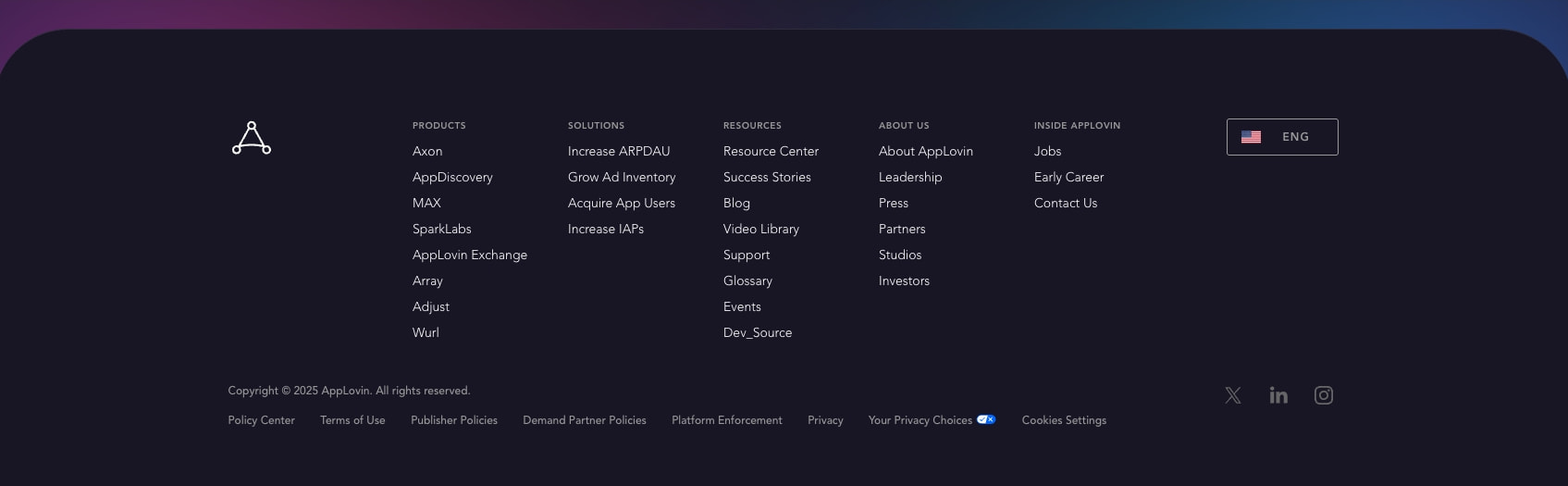Open the Video Library
The height and width of the screenshot is (486, 1568).
pyautogui.click(x=761, y=229)
